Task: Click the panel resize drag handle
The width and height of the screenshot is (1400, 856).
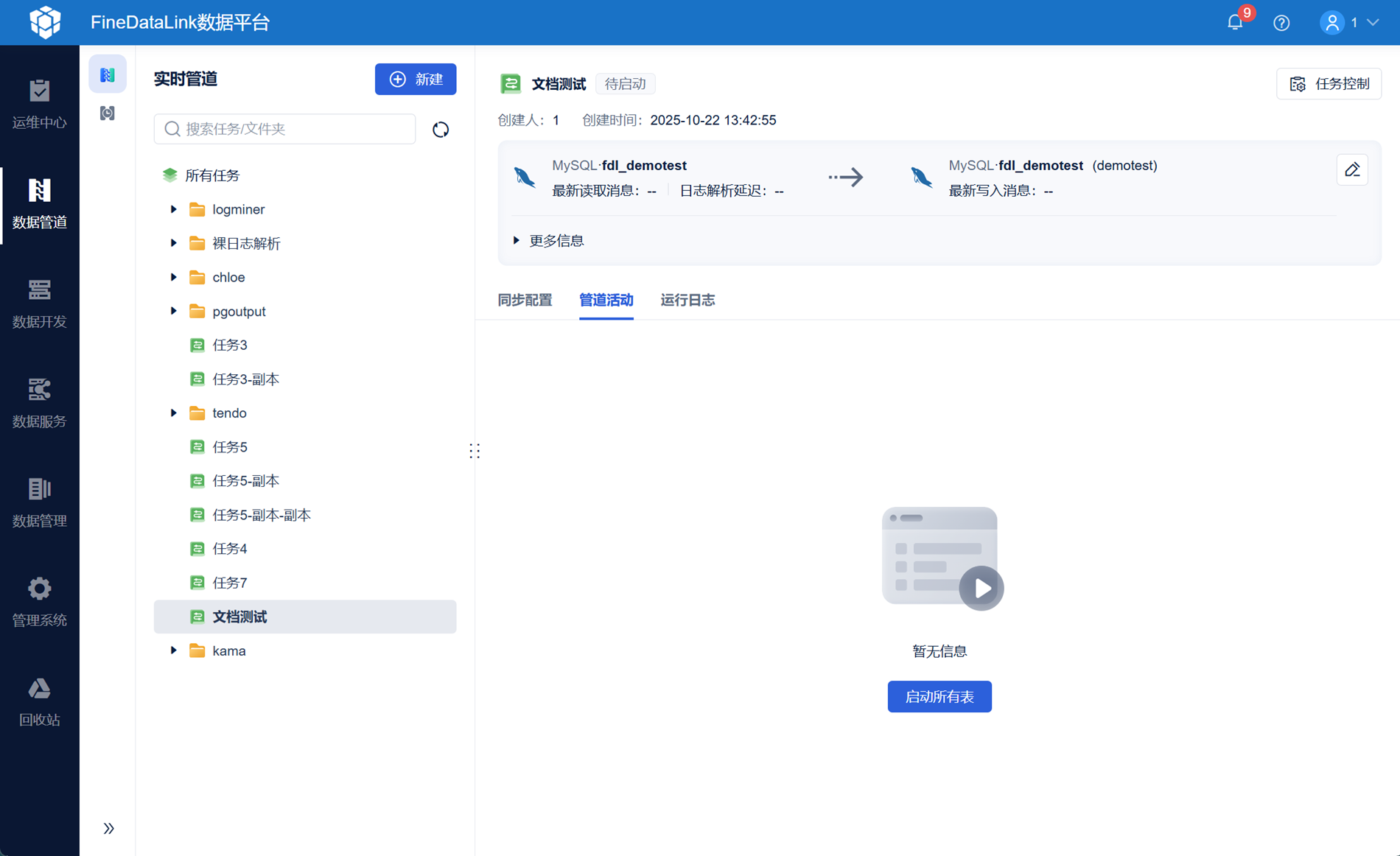Action: coord(475,451)
